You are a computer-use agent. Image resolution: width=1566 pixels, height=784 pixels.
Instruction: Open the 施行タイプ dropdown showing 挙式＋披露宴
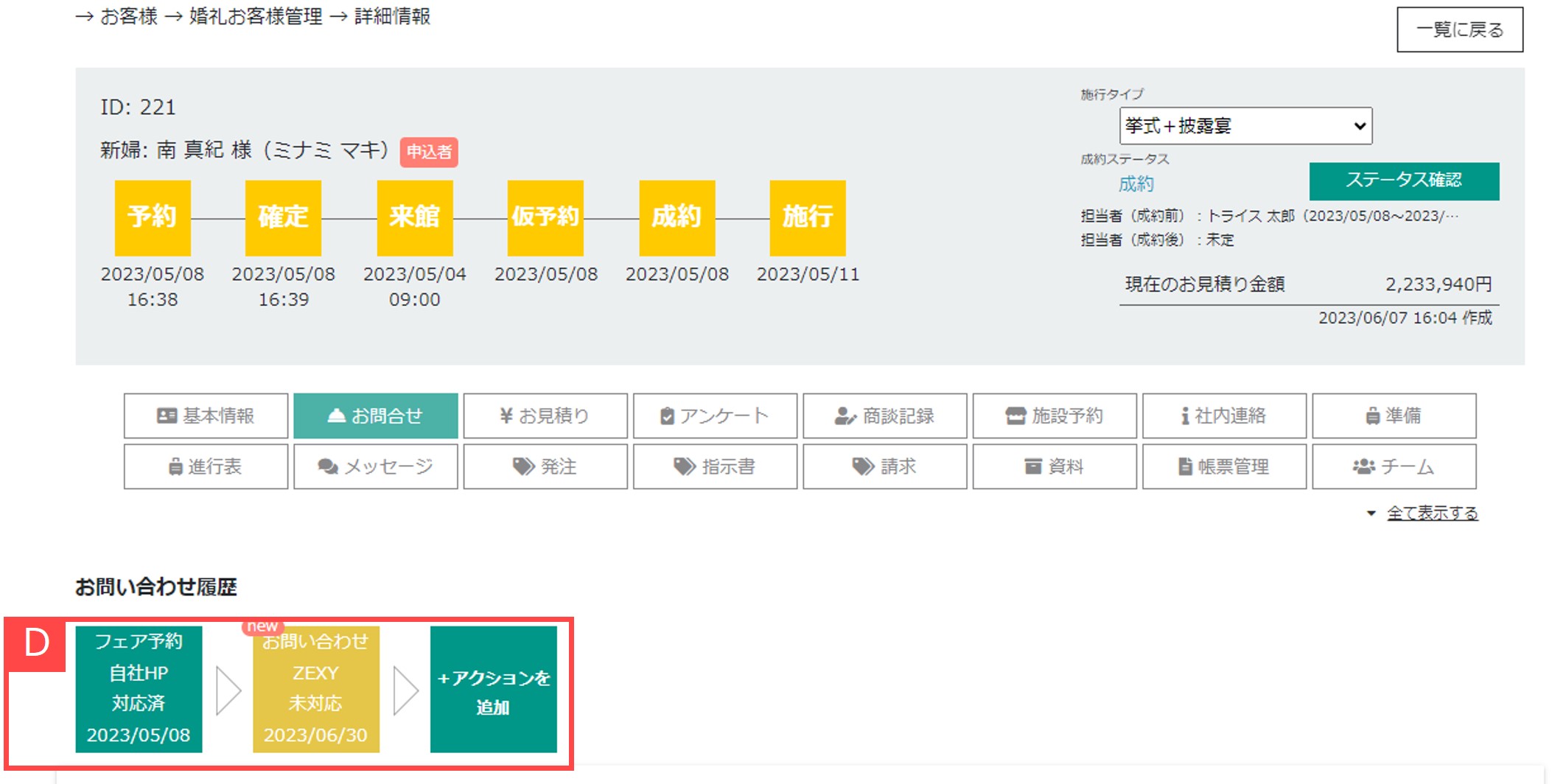click(1245, 125)
